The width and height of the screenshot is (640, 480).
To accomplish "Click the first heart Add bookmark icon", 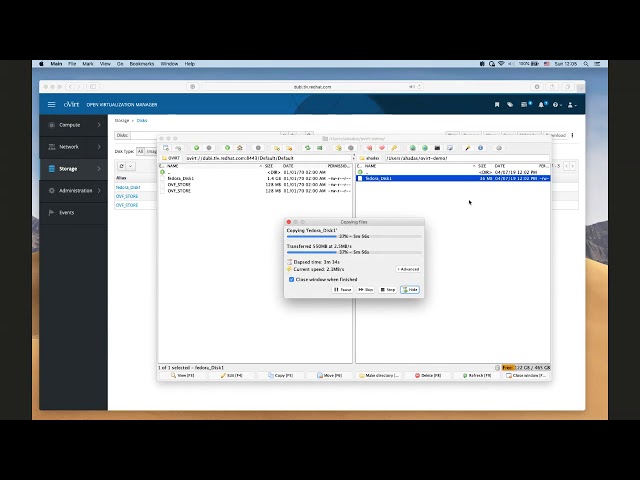I will coord(369,148).
